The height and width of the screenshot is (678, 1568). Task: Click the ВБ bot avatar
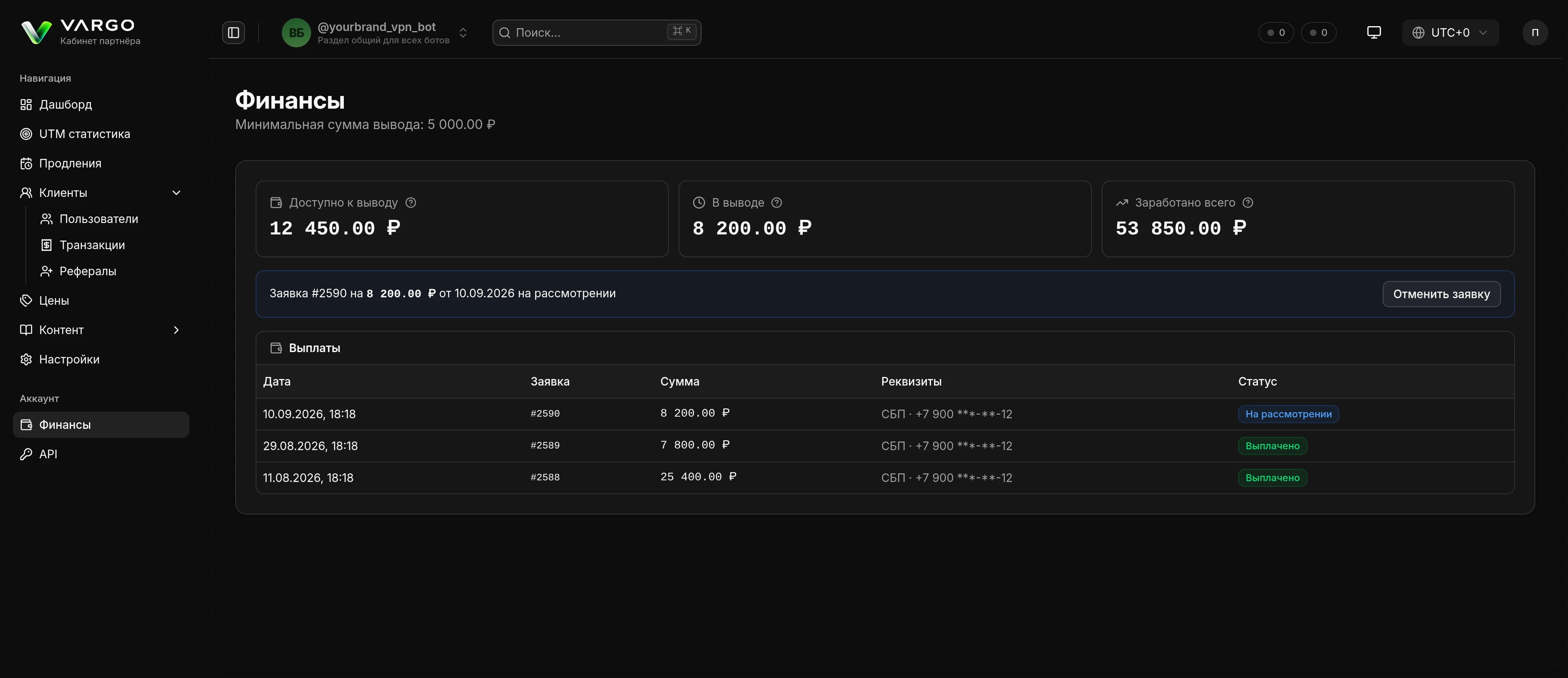coord(296,32)
